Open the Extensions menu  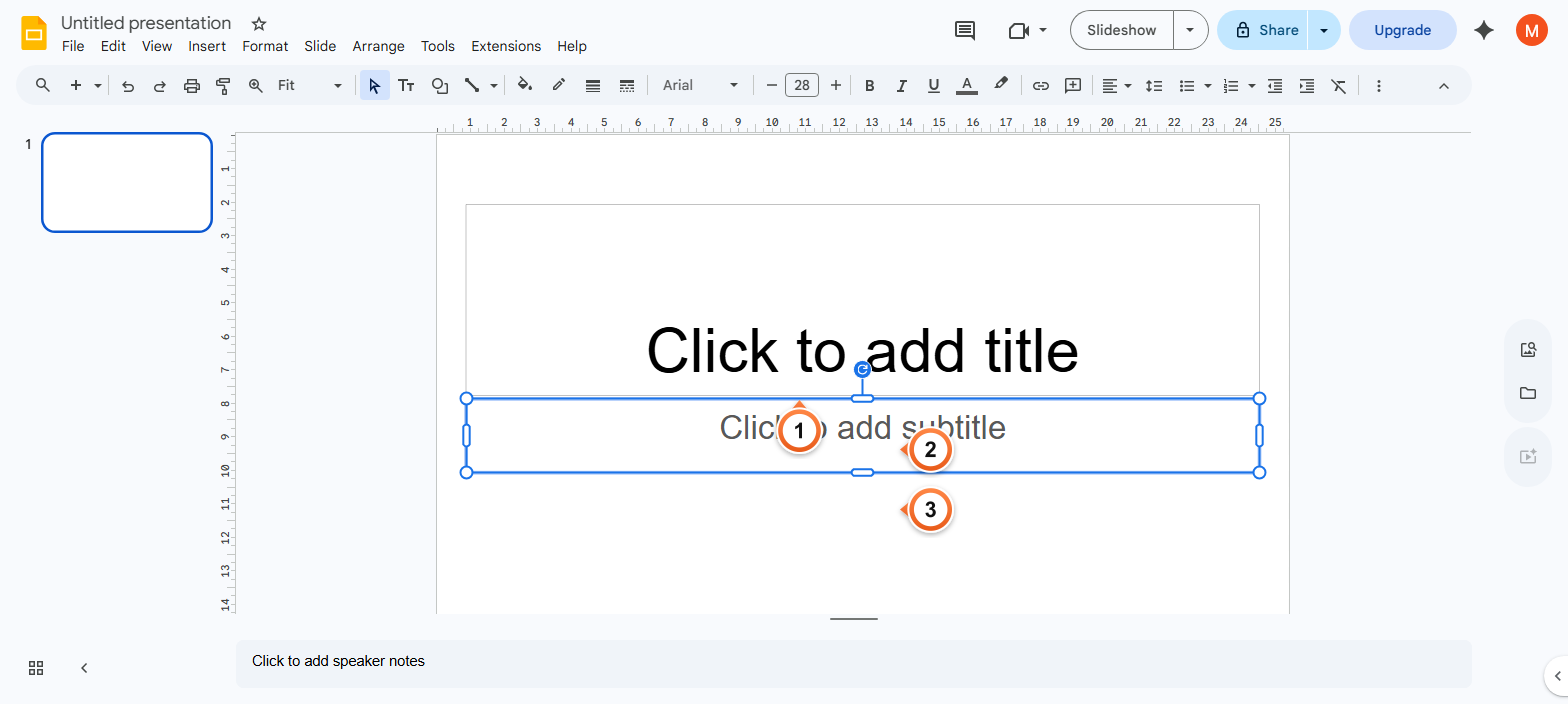(x=506, y=46)
